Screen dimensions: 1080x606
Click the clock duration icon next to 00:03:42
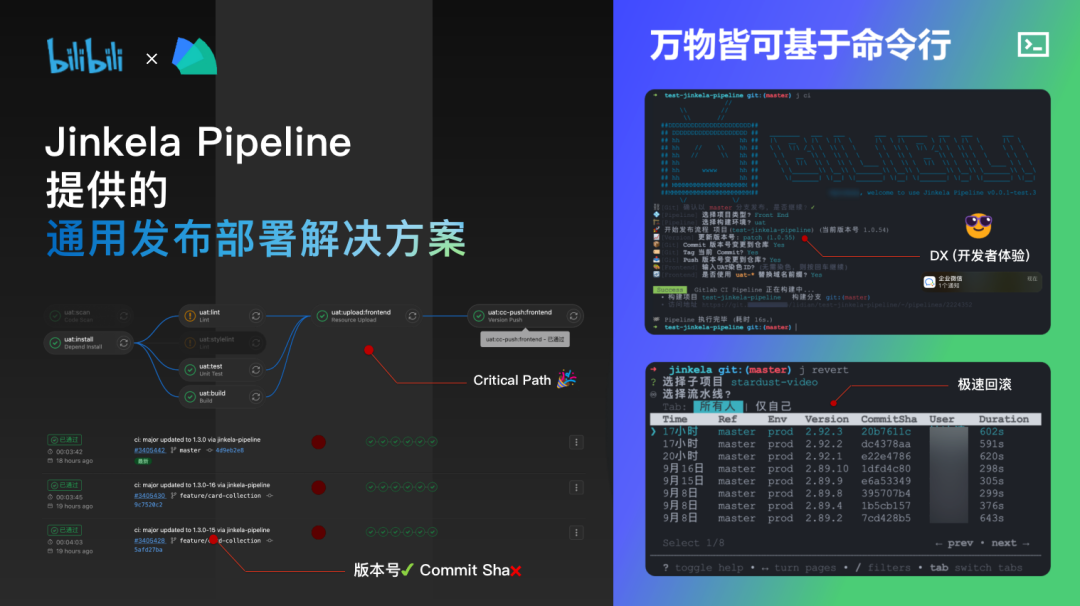[50, 452]
